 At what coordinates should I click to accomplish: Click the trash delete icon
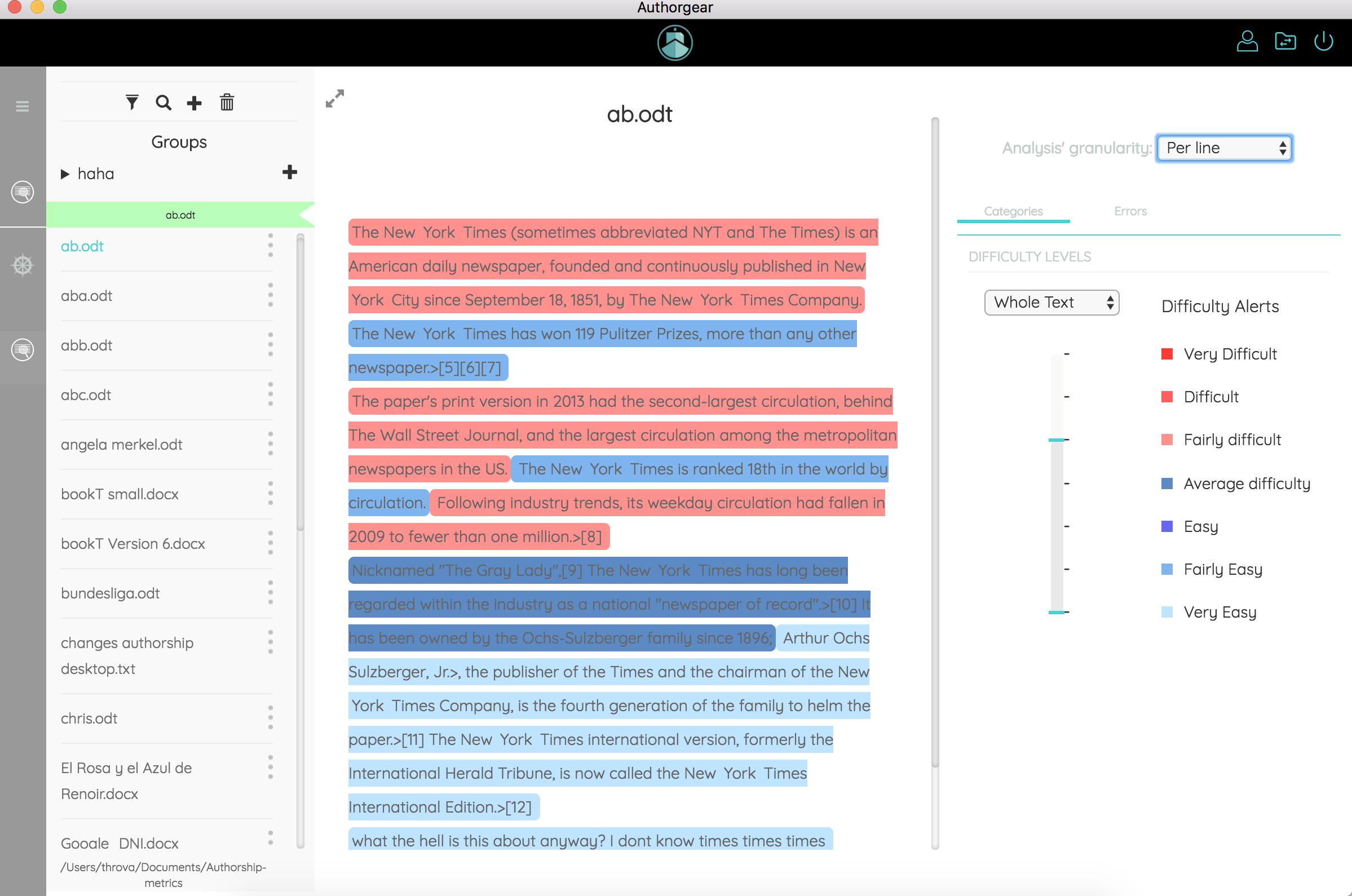227,103
